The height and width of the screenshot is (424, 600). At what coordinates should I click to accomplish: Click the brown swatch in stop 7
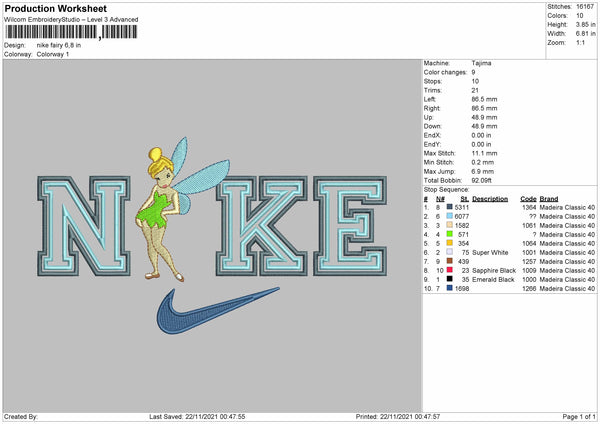pyautogui.click(x=450, y=261)
